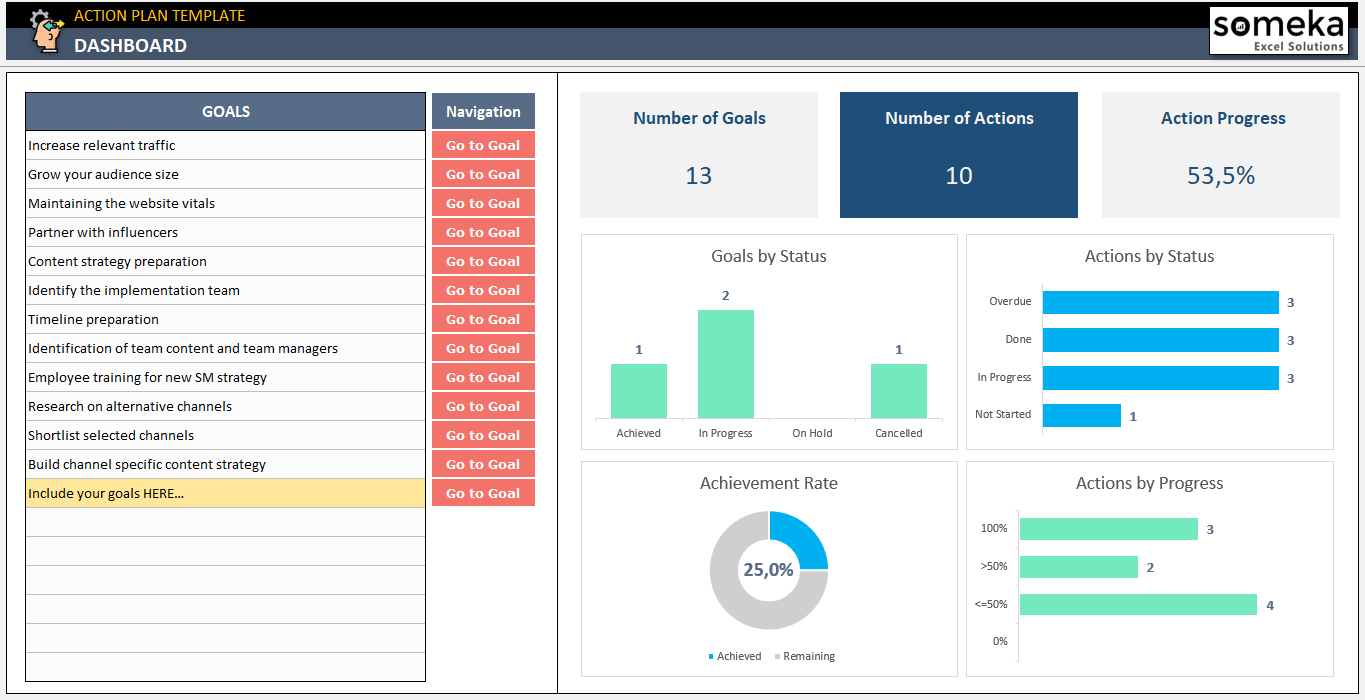Click Go to Goal for Partner with influencers
The image size is (1365, 700).
coord(483,232)
